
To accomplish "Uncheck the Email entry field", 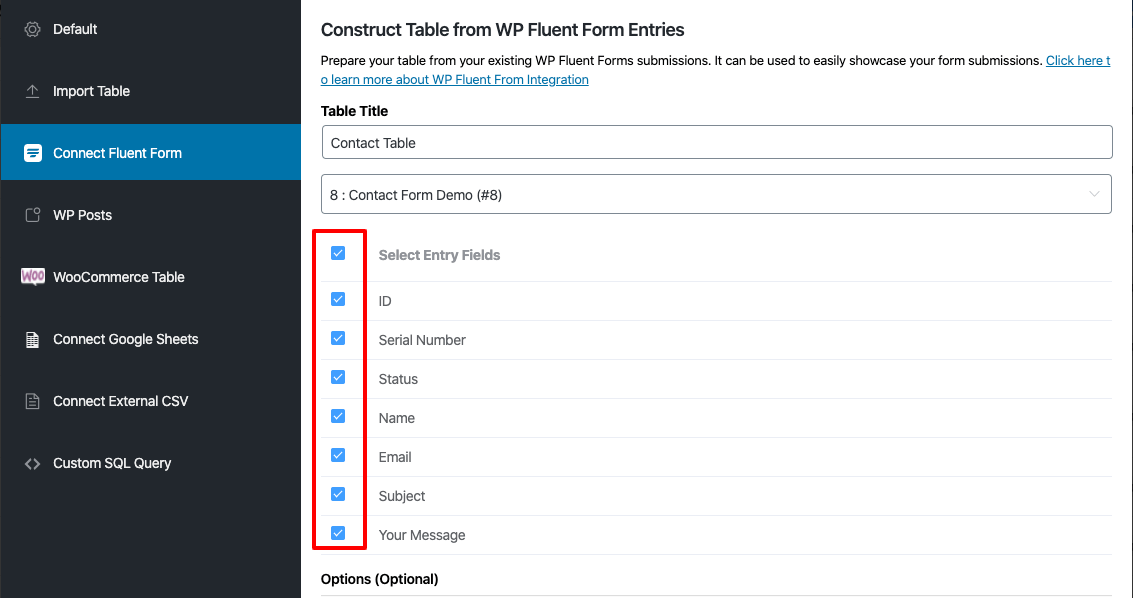I will [x=338, y=456].
